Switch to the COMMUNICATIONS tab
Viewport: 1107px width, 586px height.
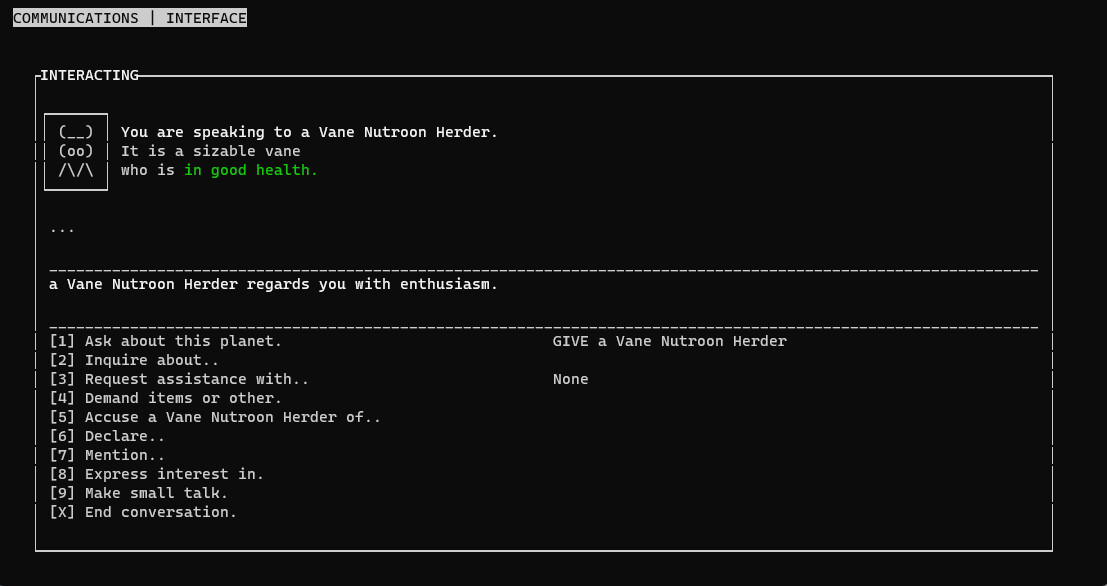tap(74, 17)
